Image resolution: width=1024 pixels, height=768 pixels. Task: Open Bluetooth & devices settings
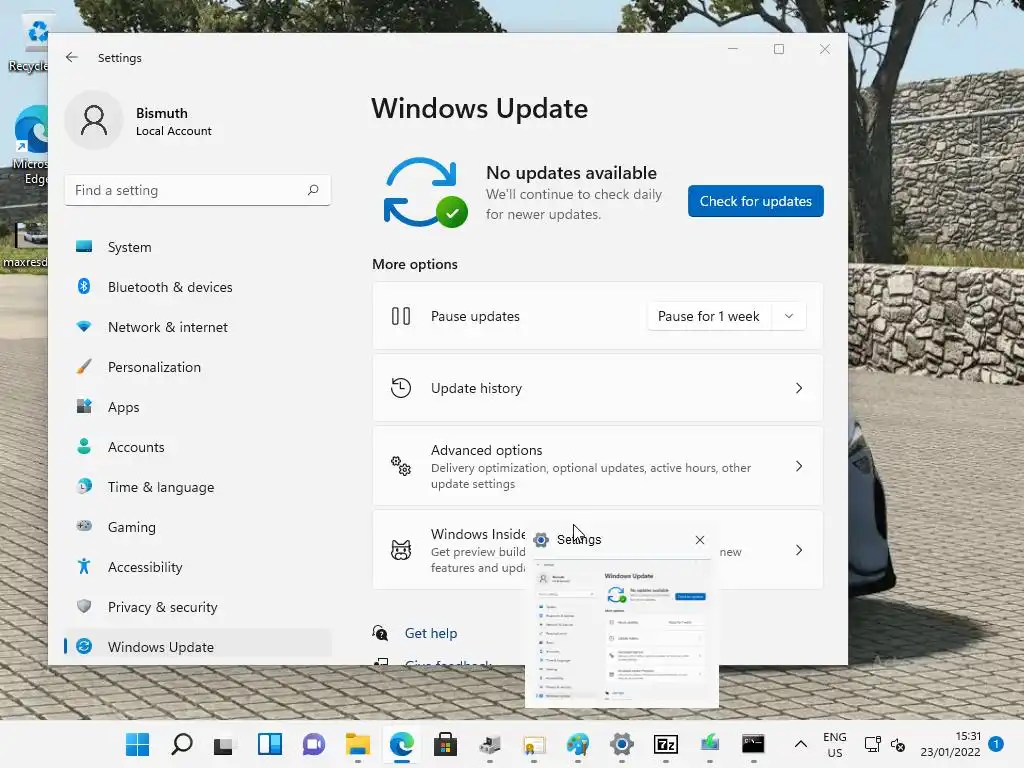click(x=198, y=287)
